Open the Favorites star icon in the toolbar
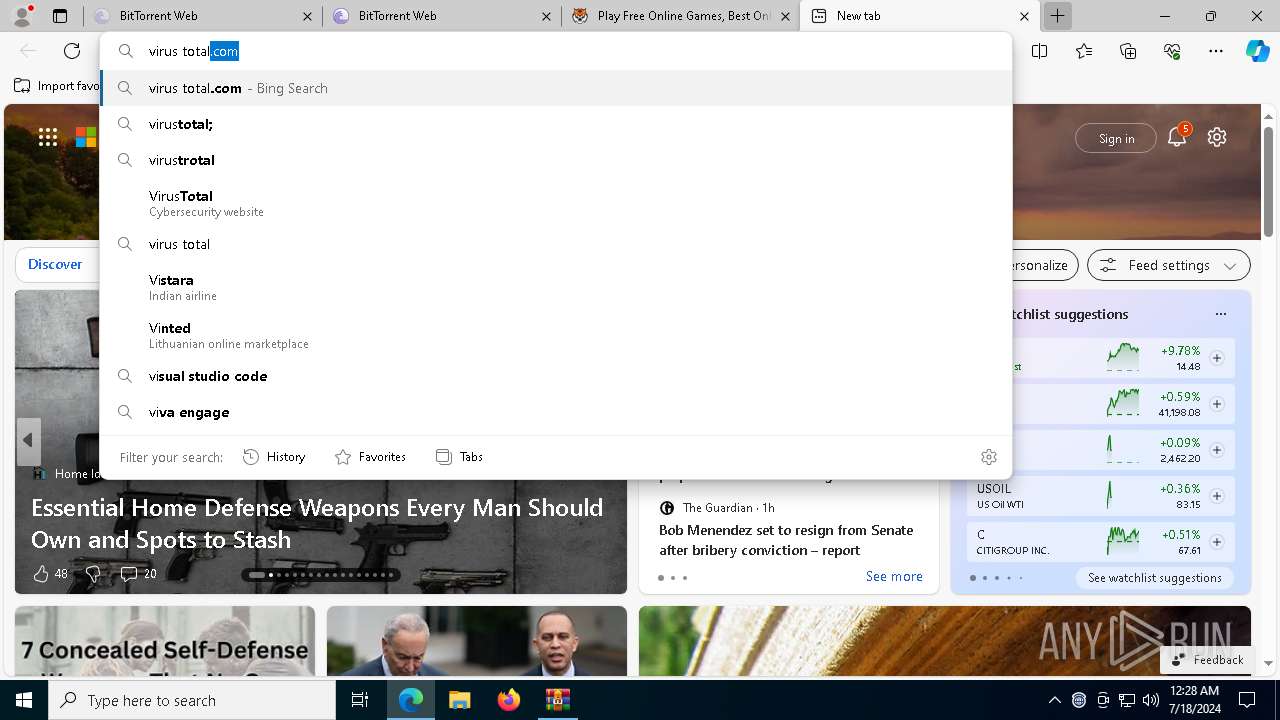 click(x=1084, y=51)
